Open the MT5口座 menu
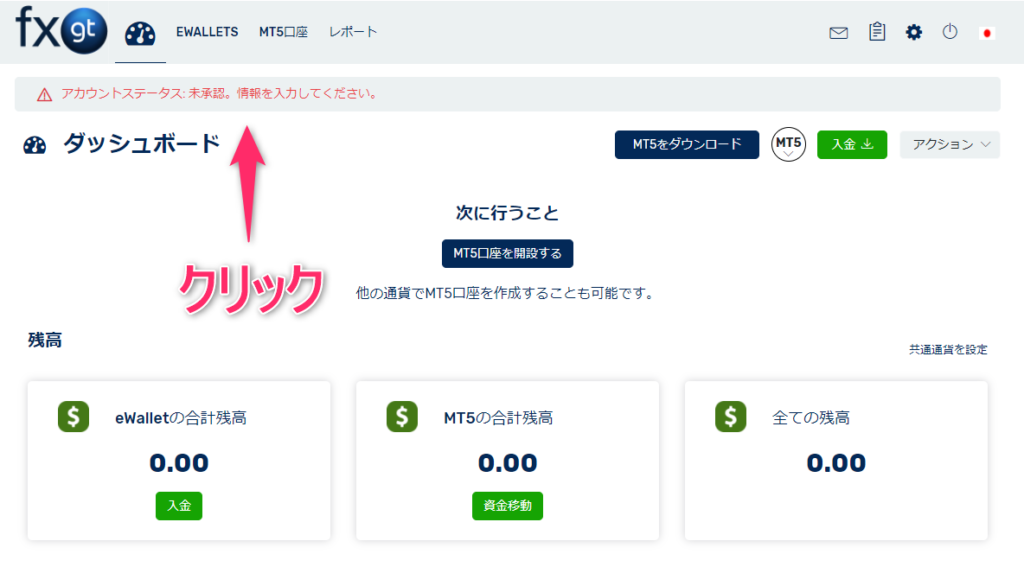 coord(283,32)
